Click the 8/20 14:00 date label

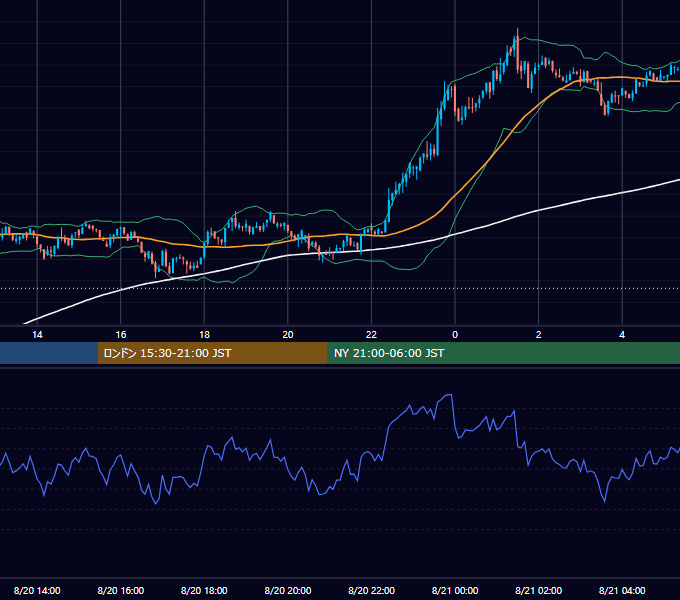click(37, 590)
